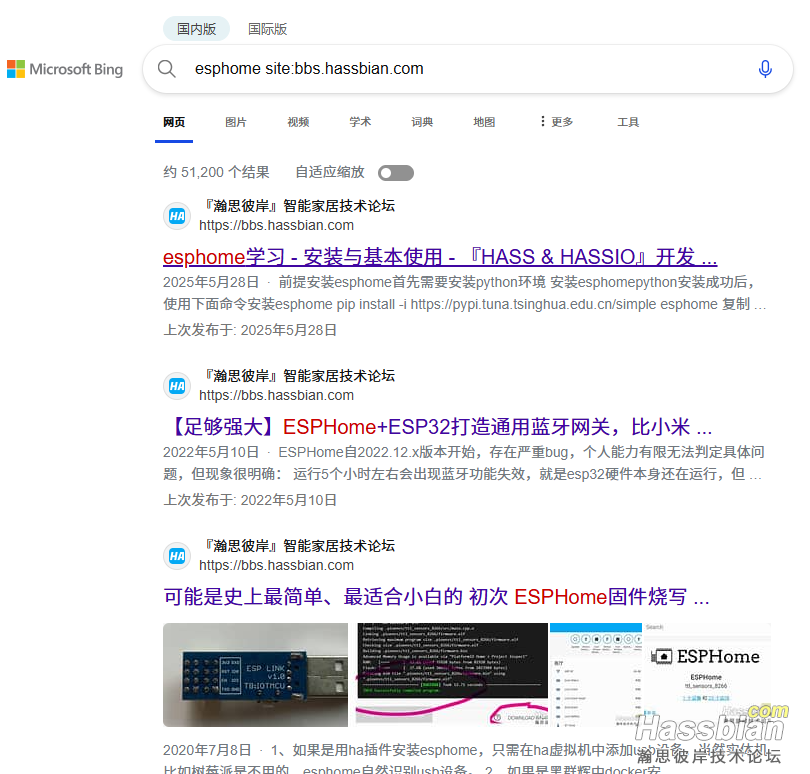Click the 自适应缩放 label
Viewport: 810px width, 774px height.
pos(330,173)
